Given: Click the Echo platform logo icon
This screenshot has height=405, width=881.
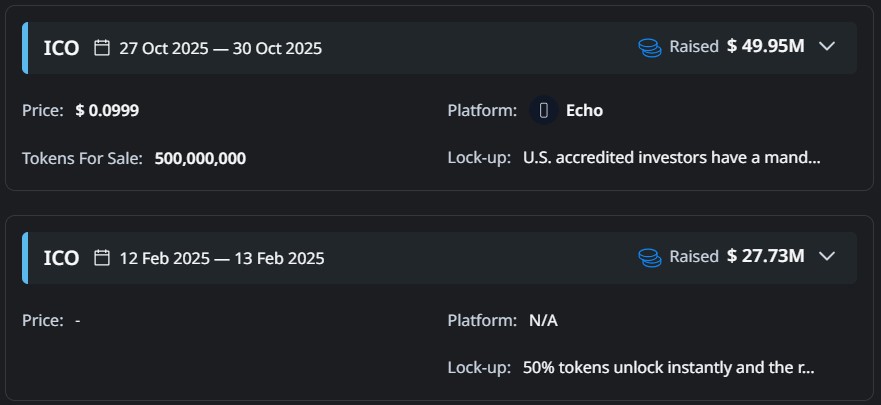Looking at the screenshot, I should tap(543, 110).
